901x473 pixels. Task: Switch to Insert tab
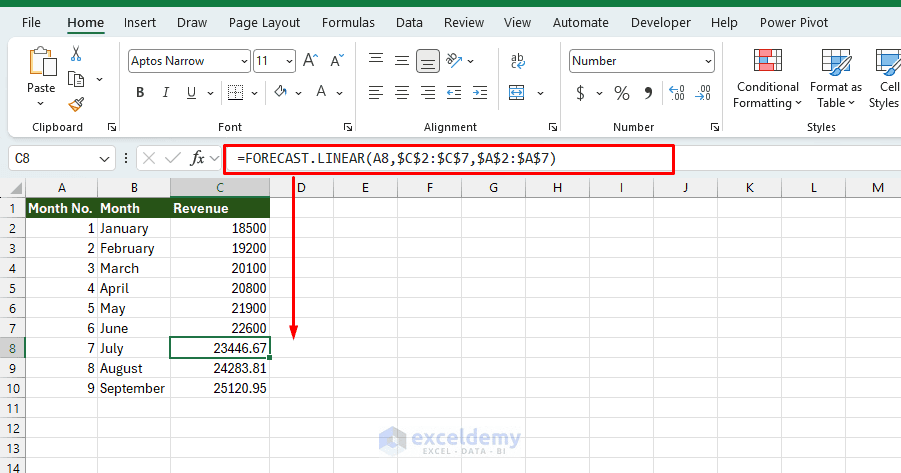click(140, 22)
